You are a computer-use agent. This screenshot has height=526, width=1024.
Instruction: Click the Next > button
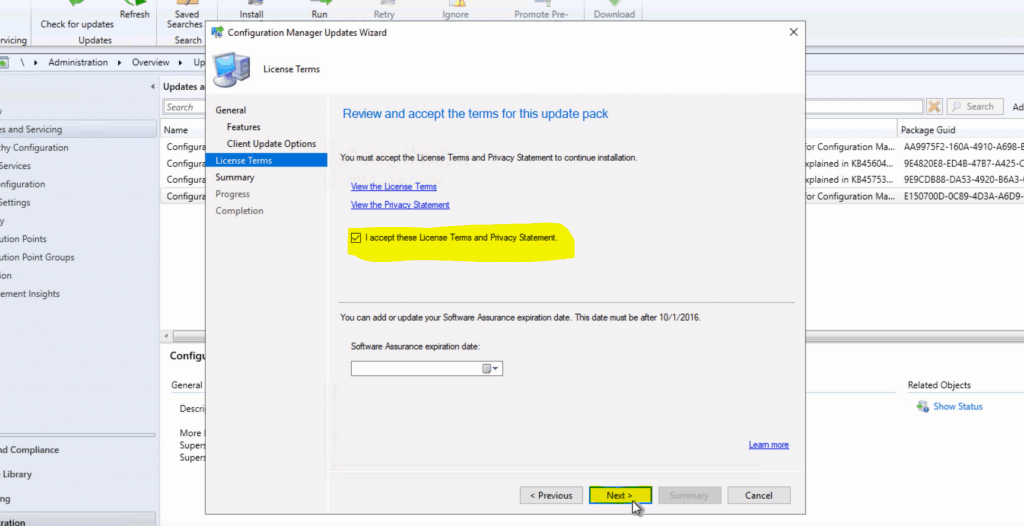[620, 495]
